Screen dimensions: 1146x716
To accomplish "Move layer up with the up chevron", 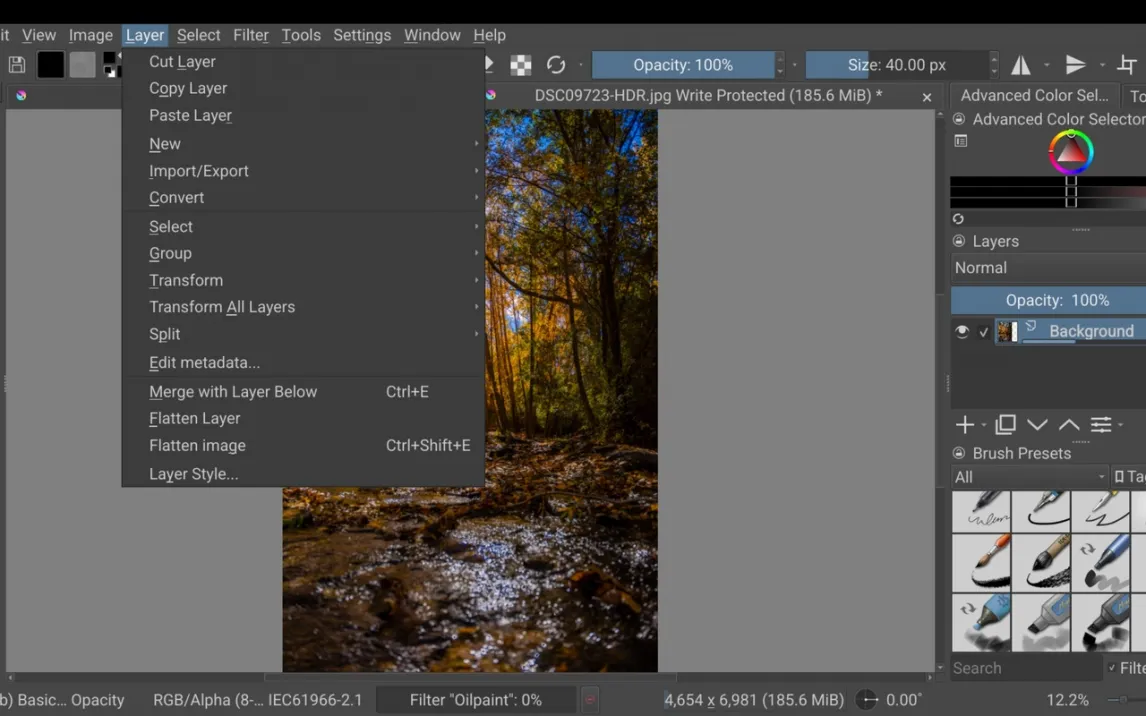I will (x=1069, y=425).
